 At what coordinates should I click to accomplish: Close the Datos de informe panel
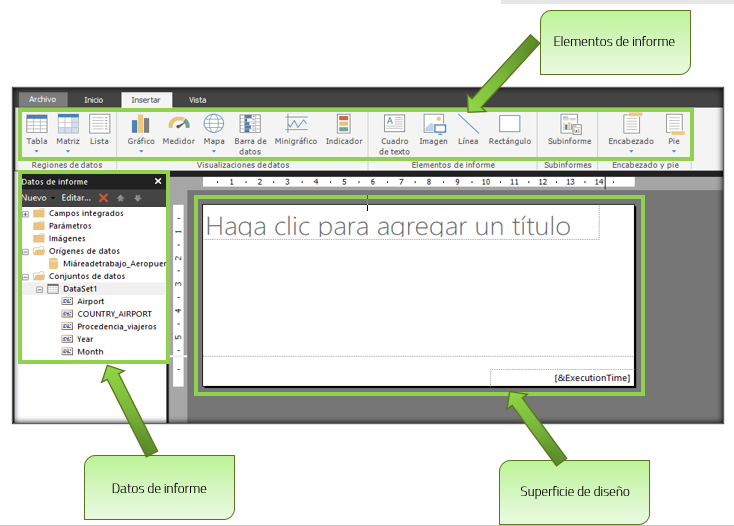[158, 181]
